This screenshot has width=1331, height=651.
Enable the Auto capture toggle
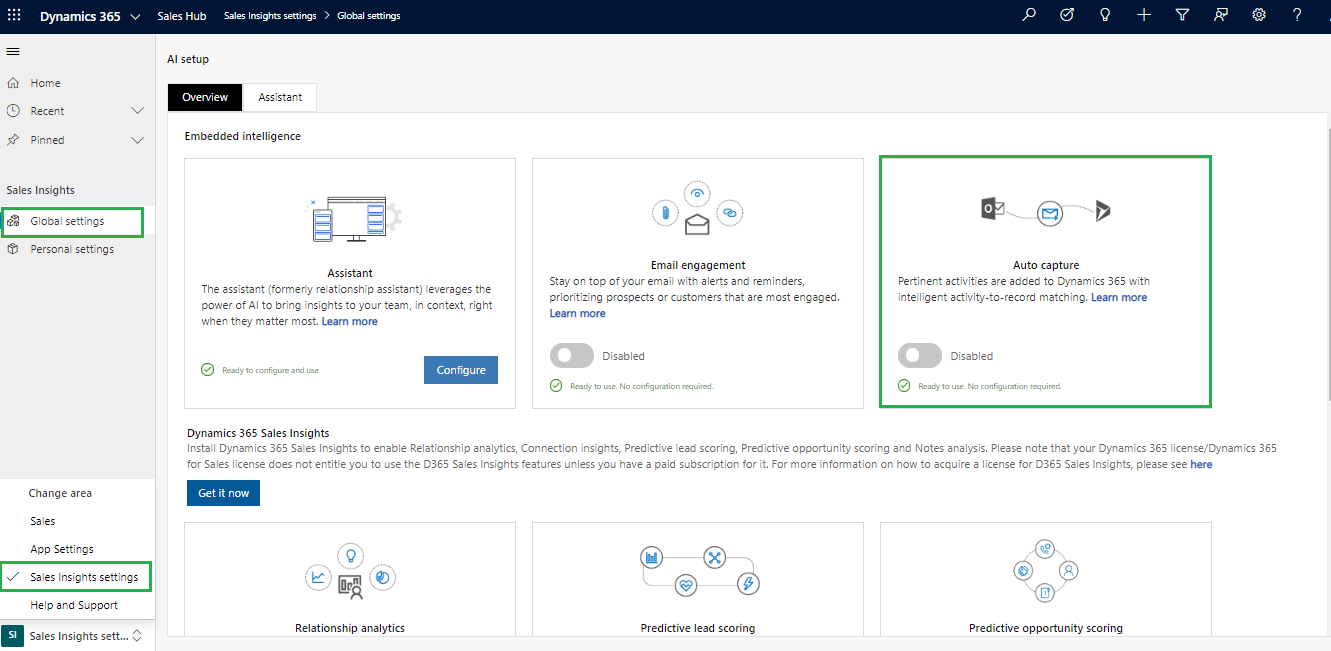pos(919,356)
